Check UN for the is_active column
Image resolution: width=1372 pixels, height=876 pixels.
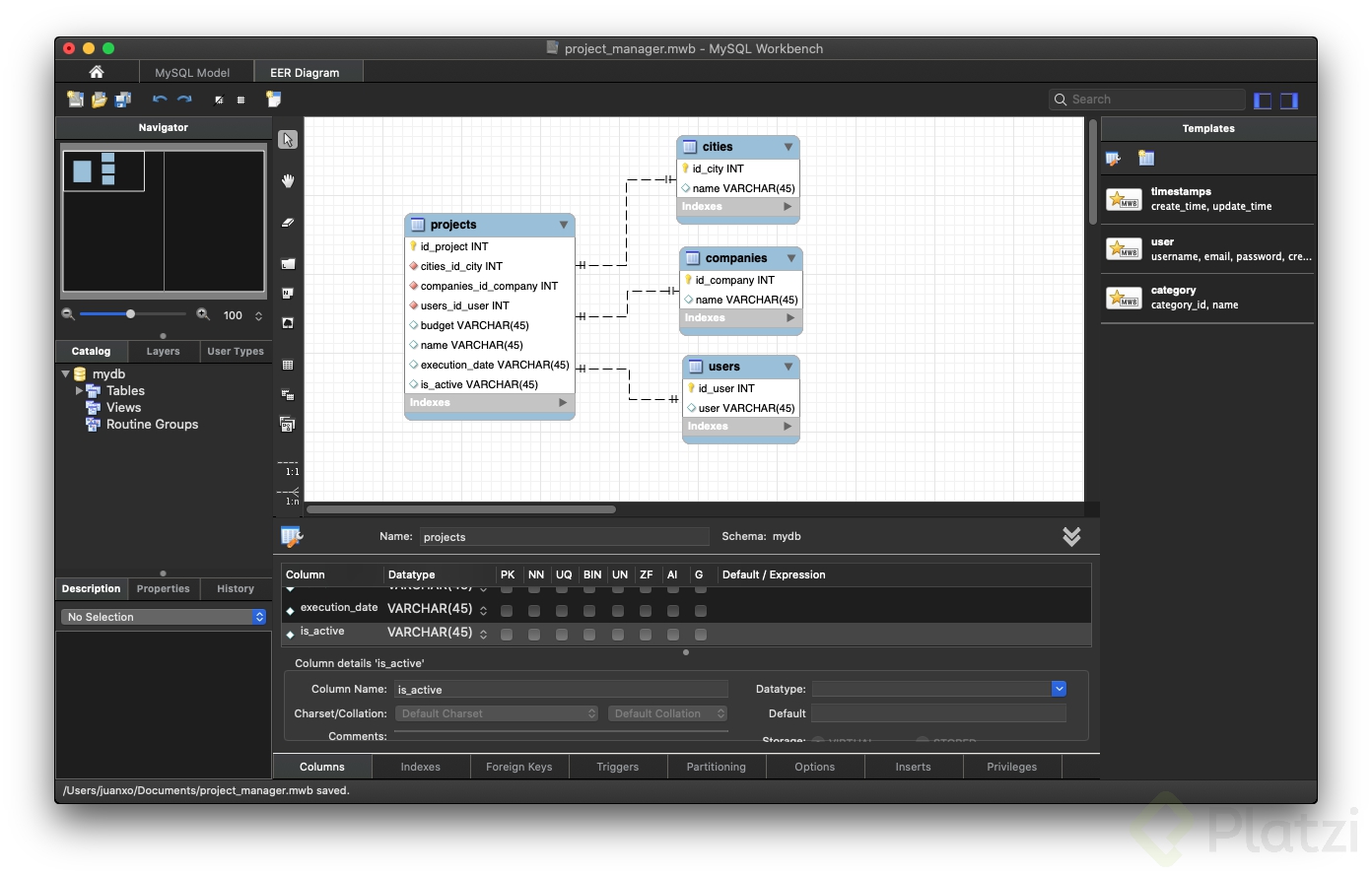point(618,635)
